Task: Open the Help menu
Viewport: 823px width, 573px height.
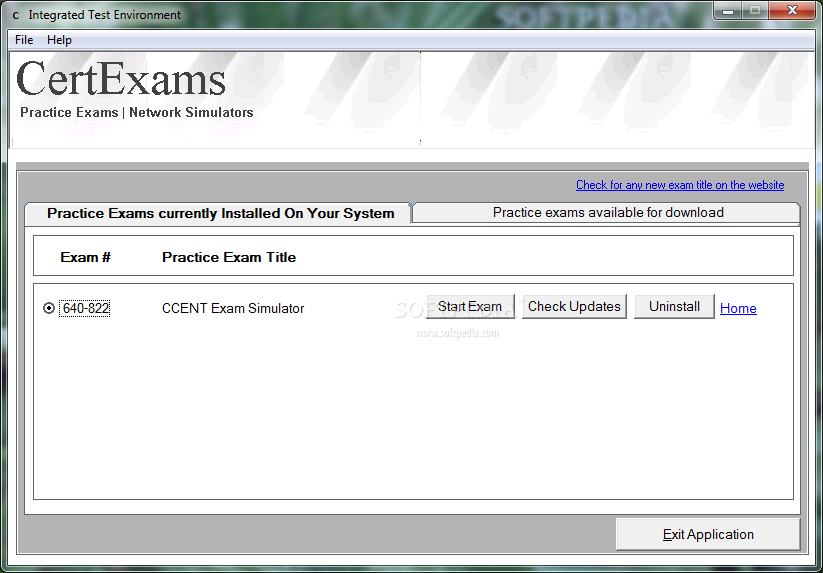Action: pyautogui.click(x=59, y=40)
